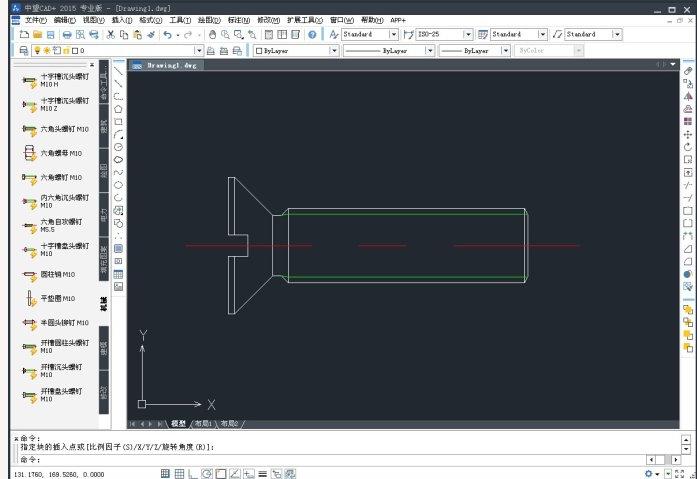This screenshot has width=697, height=479.
Task: Open the text style Standard dropdown
Action: point(393,34)
